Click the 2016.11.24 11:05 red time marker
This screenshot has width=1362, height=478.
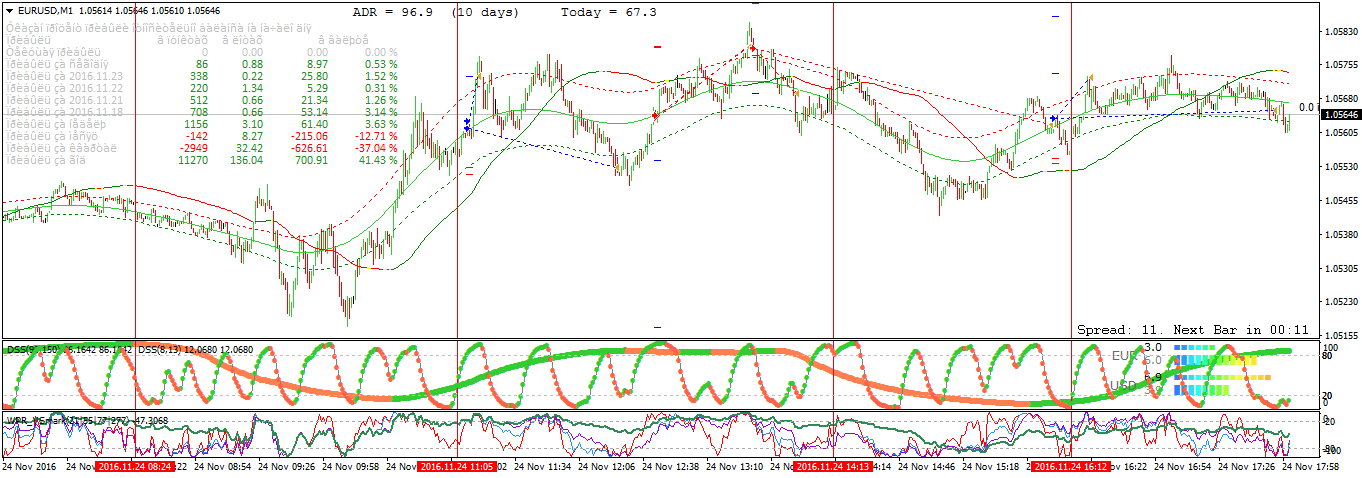(457, 466)
